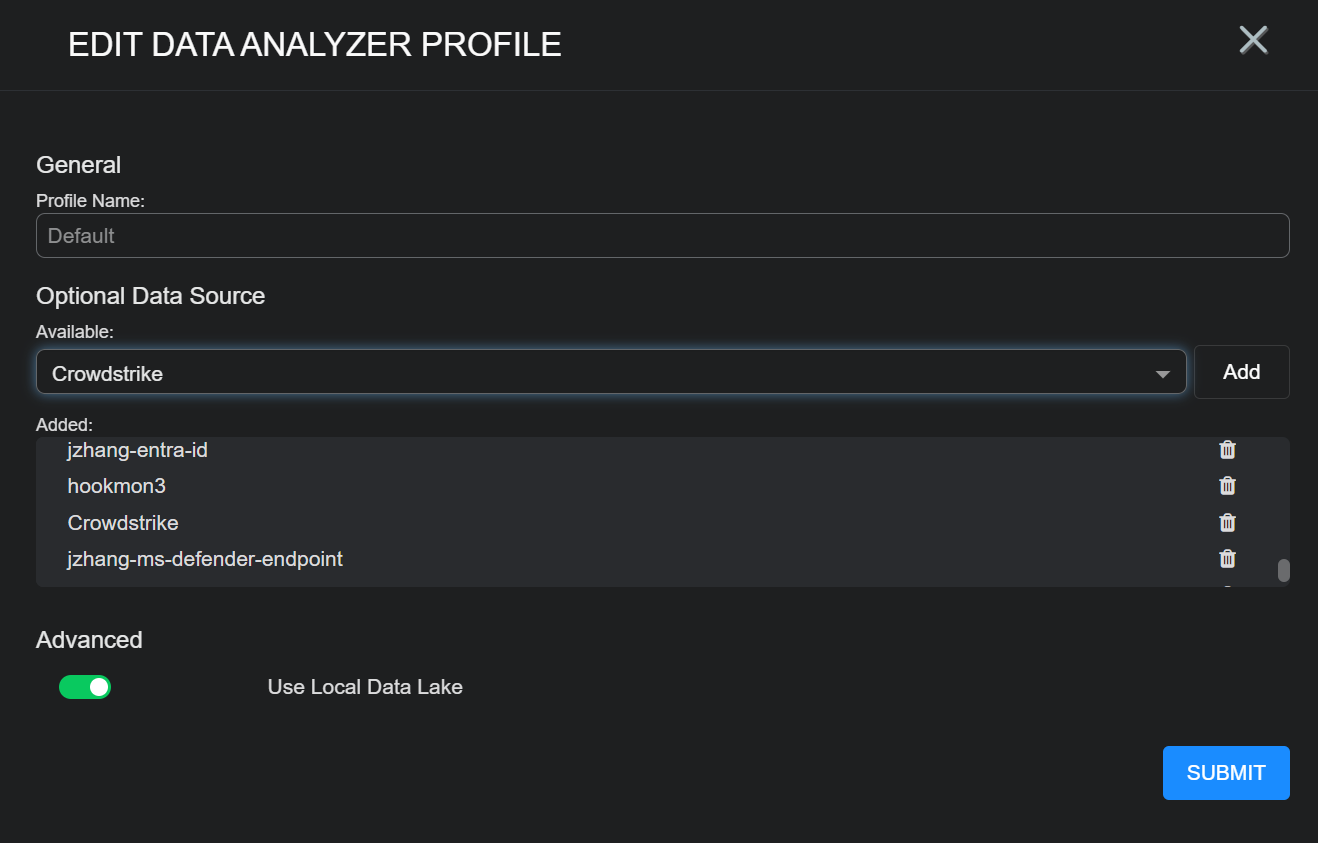The height and width of the screenshot is (843, 1318).
Task: Click the General section heading
Action: click(78, 165)
